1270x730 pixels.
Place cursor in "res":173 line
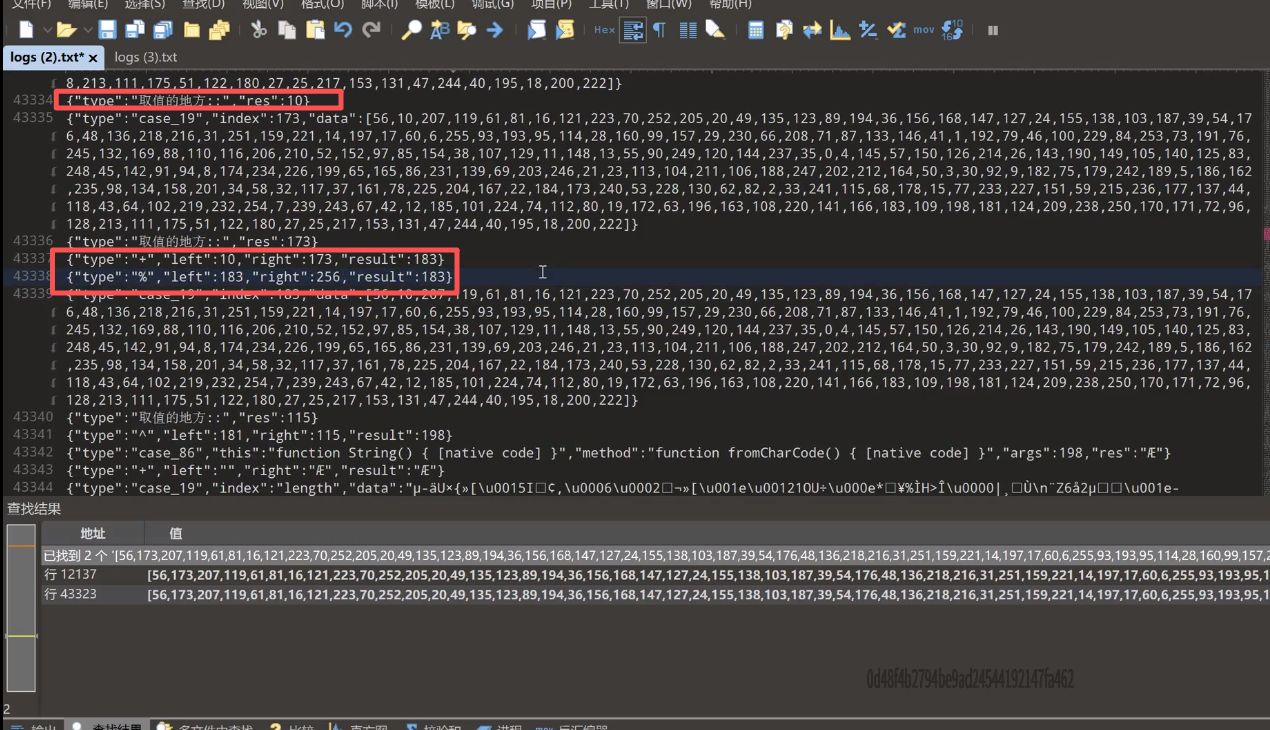[x=192, y=241]
